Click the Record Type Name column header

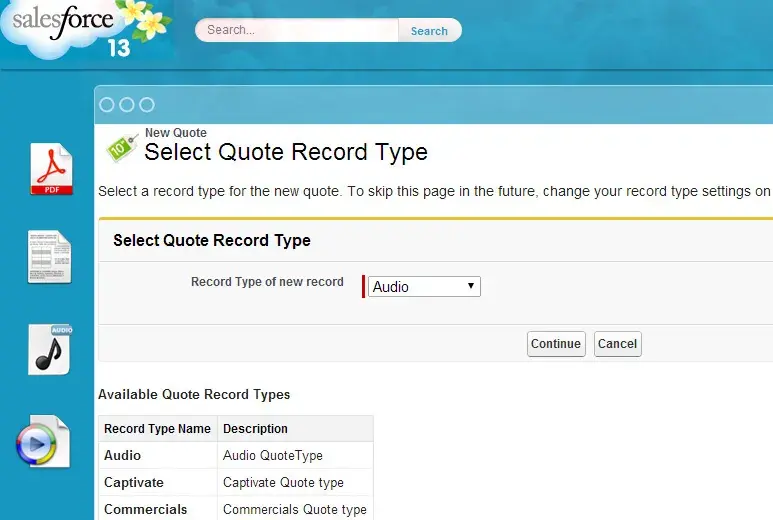coord(158,429)
